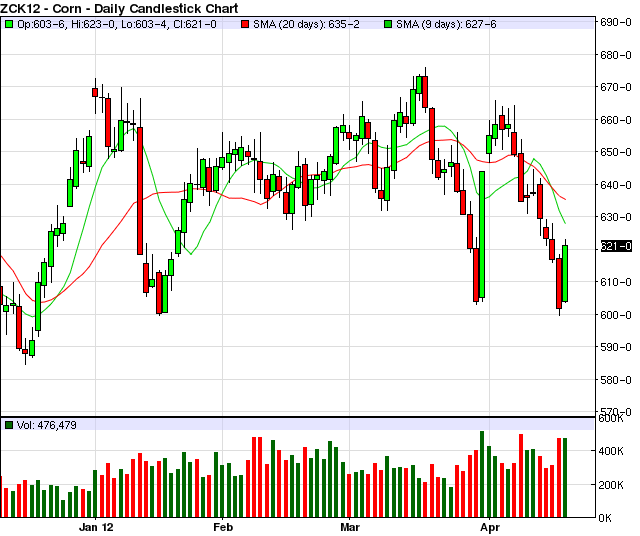This screenshot has width=640, height=536.
Task: Click the red SMA 20 days legend swatch
Action: coord(244,24)
